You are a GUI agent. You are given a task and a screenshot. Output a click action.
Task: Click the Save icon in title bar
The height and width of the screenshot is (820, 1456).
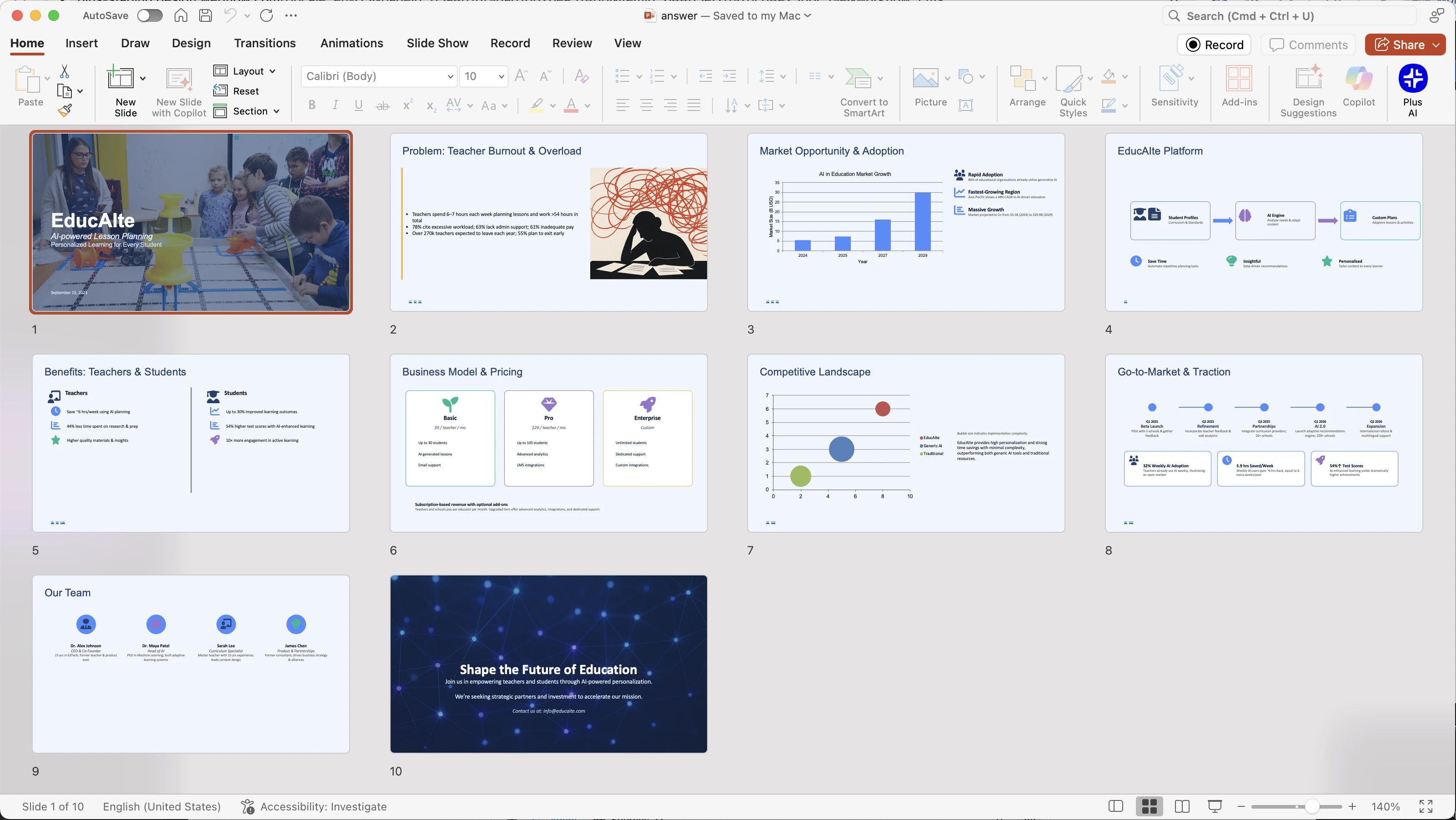(205, 16)
